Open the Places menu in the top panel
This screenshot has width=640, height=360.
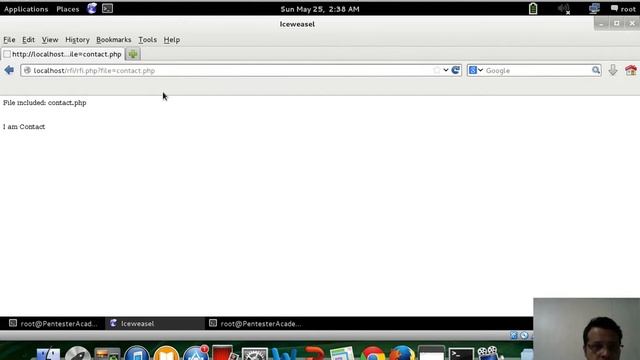[x=68, y=9]
